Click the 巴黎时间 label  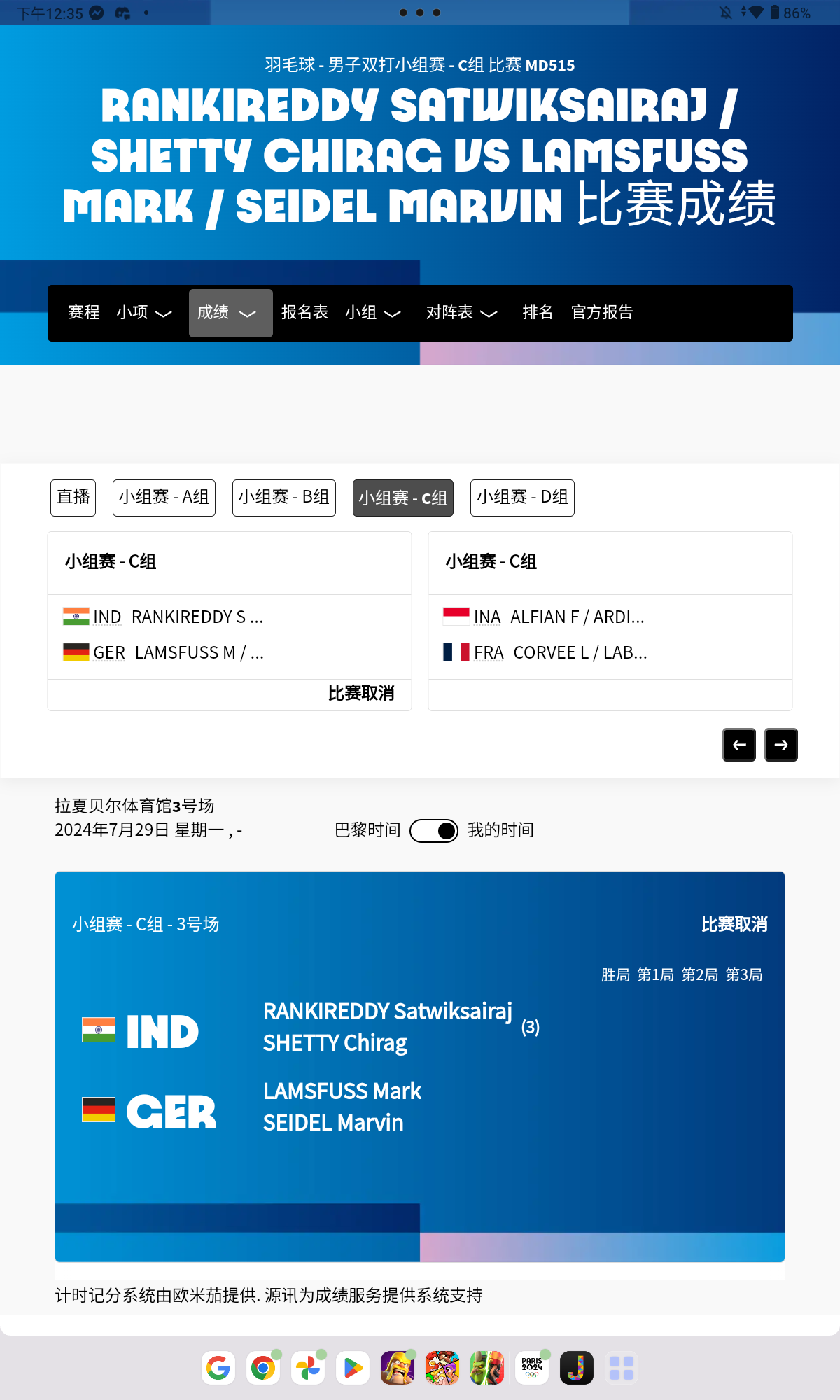click(x=367, y=830)
